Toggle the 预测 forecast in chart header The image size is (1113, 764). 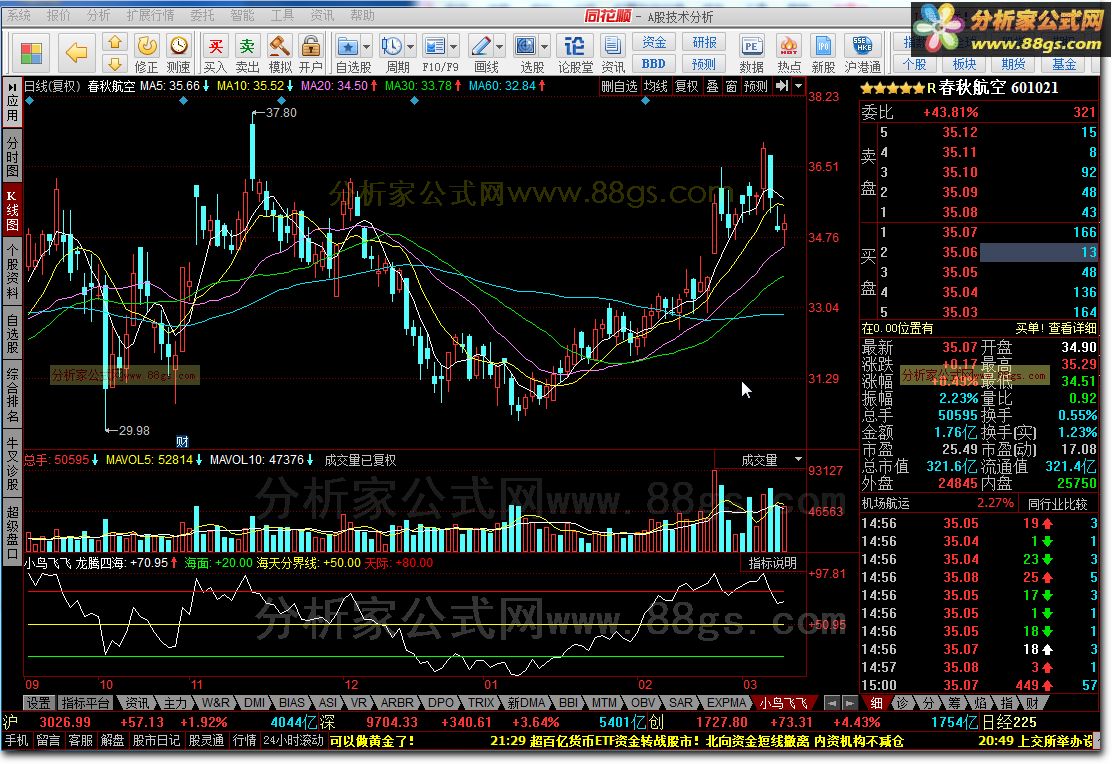756,87
